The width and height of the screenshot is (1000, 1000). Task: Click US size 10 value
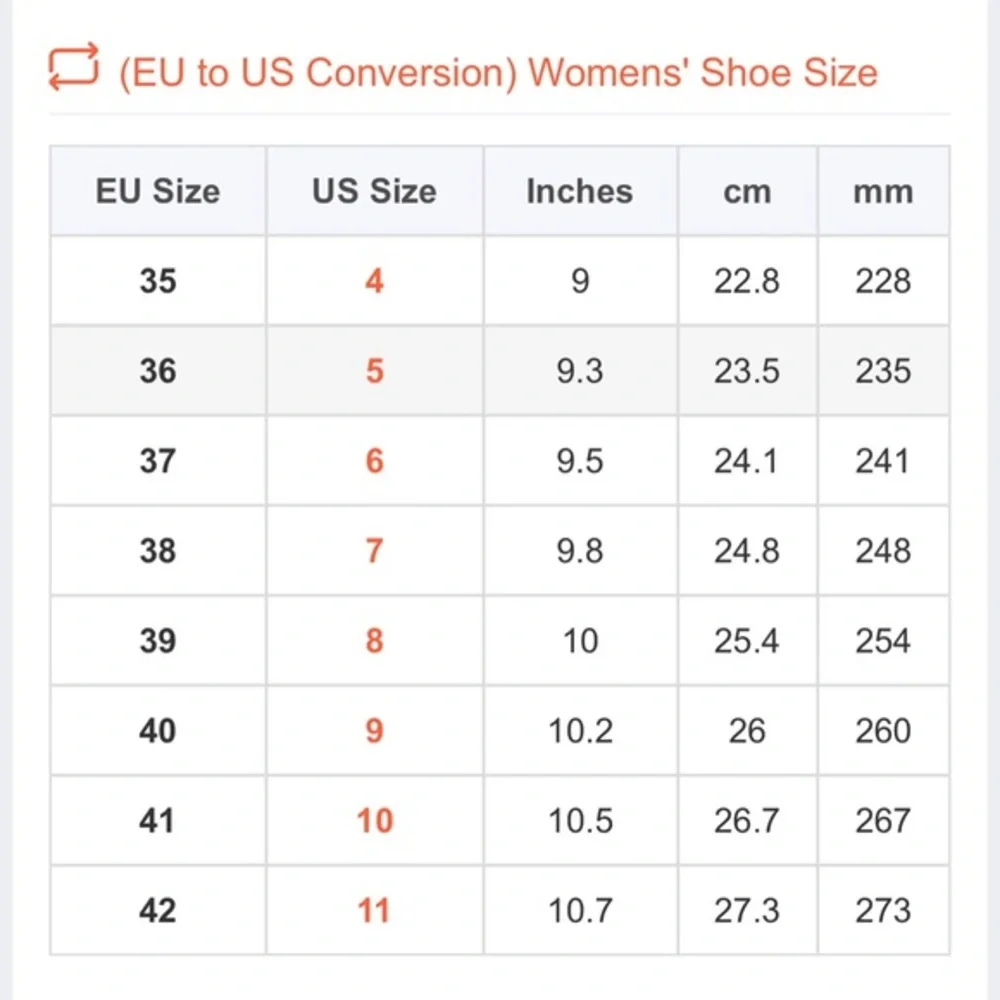click(374, 821)
